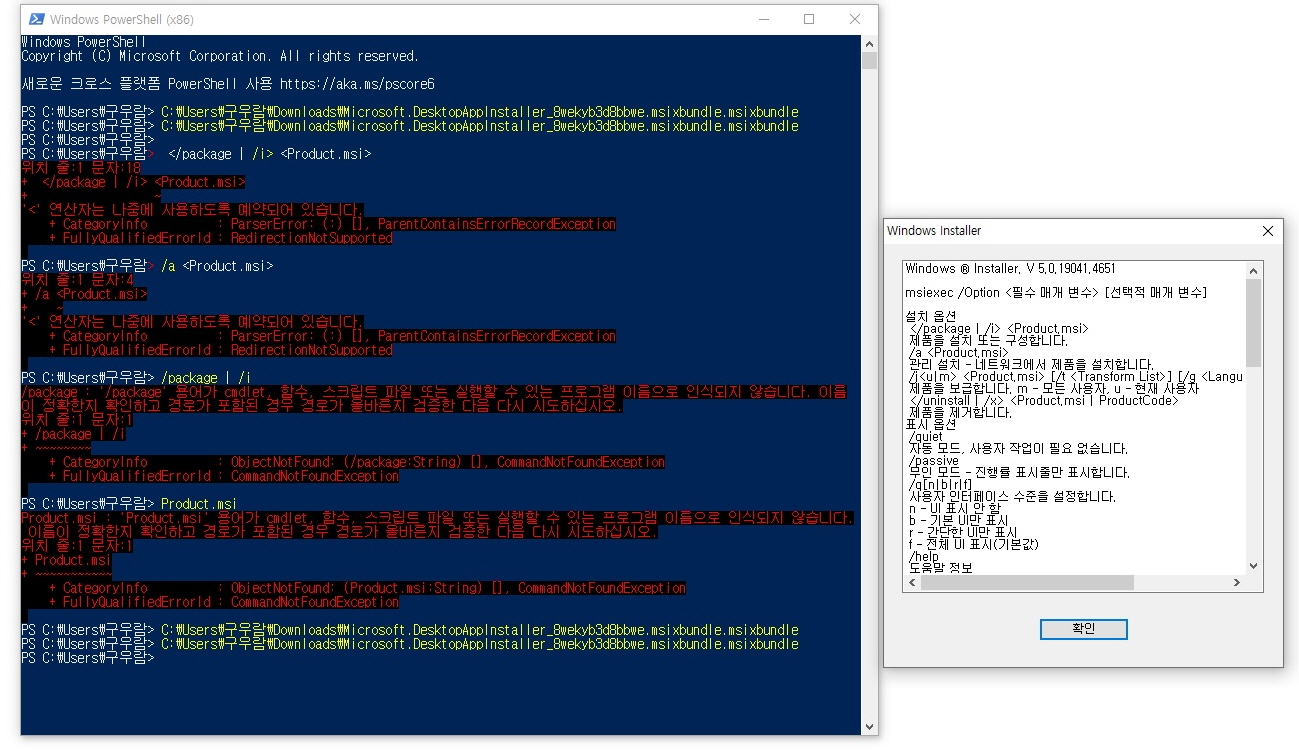The image size is (1299, 750).
Task: Click the '</uninstall | /x>' line in Installer help
Action: coord(1044,400)
